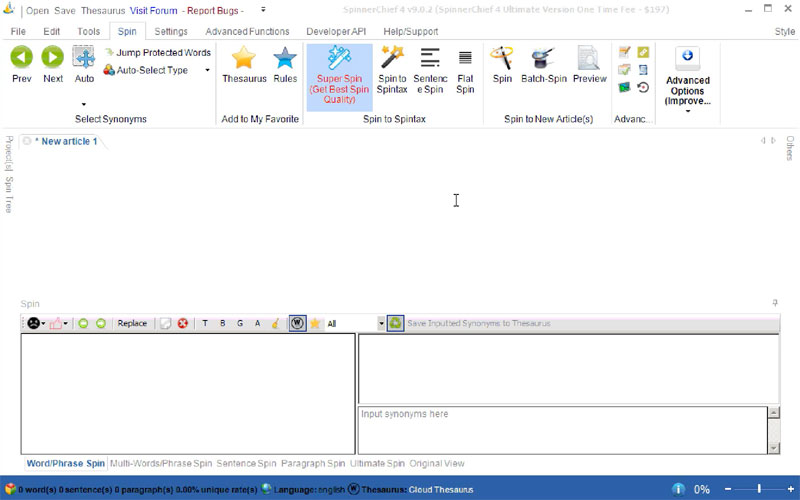
Task: Toggle the G option in Spin toolbar
Action: click(240, 323)
